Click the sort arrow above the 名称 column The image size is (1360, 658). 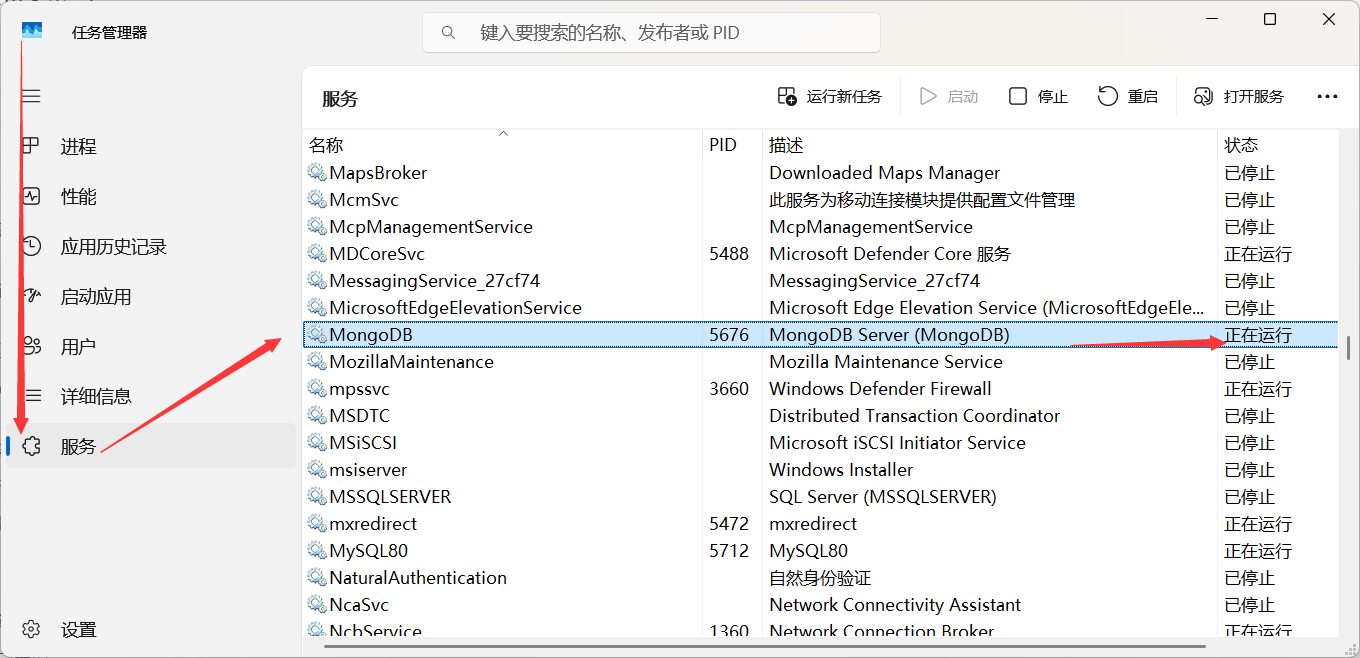pos(504,133)
